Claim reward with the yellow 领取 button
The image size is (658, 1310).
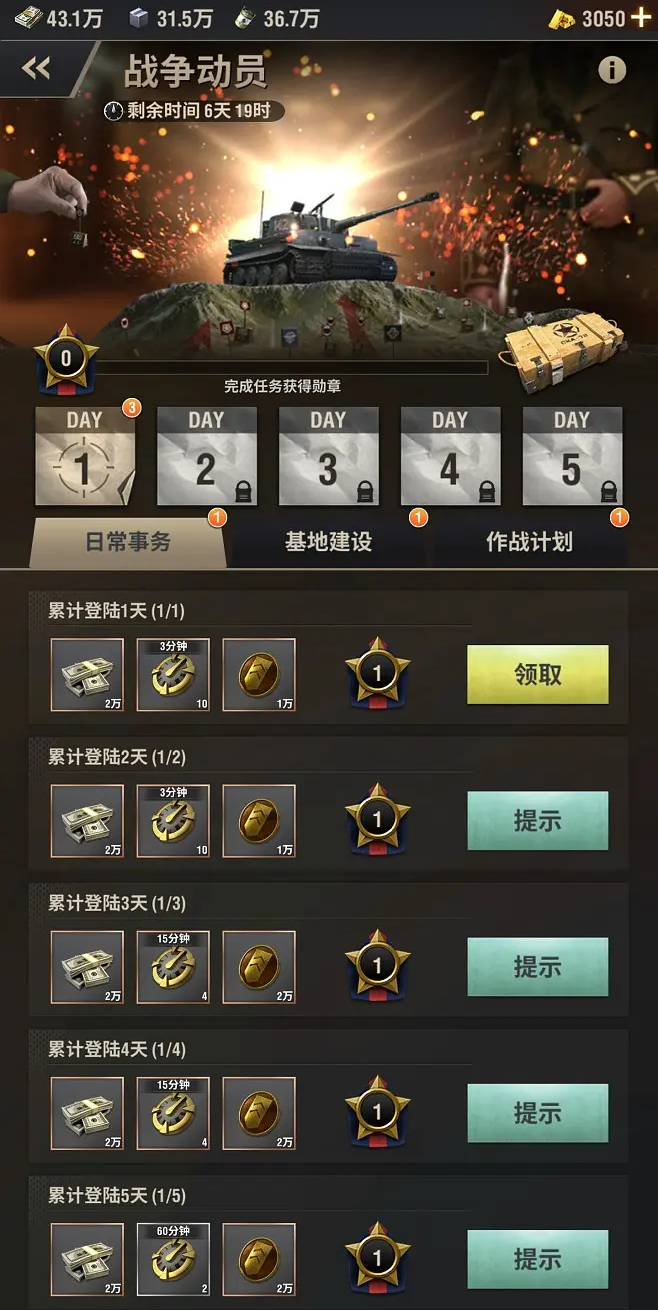tap(538, 674)
